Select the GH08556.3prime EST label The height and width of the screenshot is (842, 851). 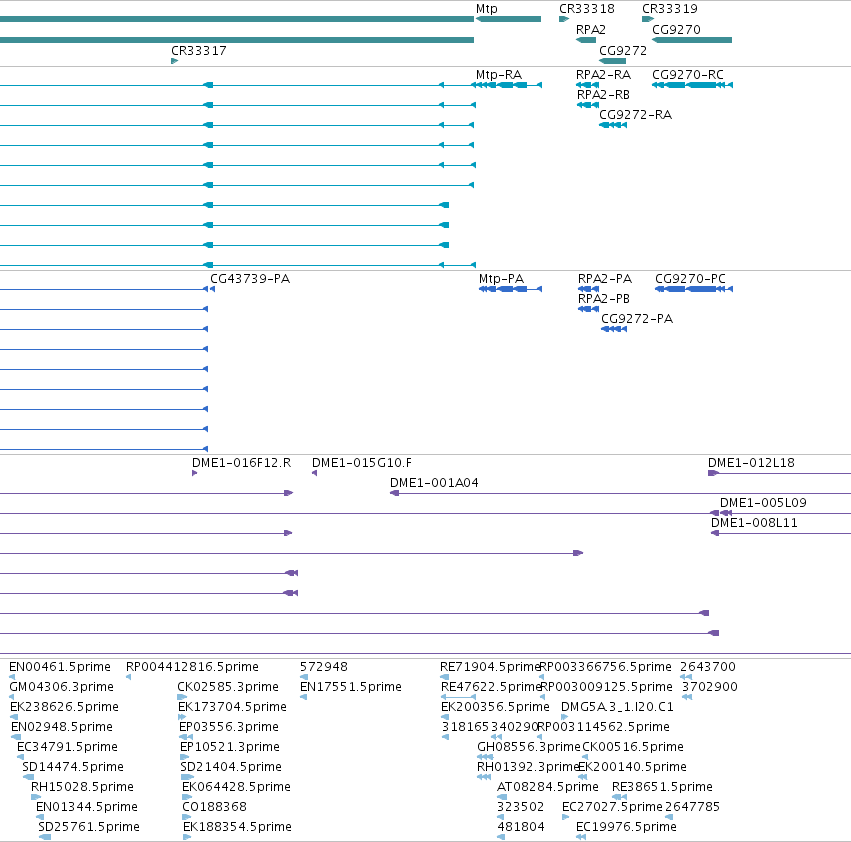[x=529, y=747]
